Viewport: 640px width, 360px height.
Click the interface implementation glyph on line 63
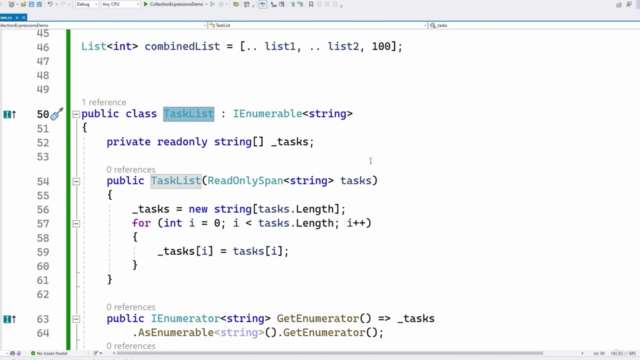10,319
